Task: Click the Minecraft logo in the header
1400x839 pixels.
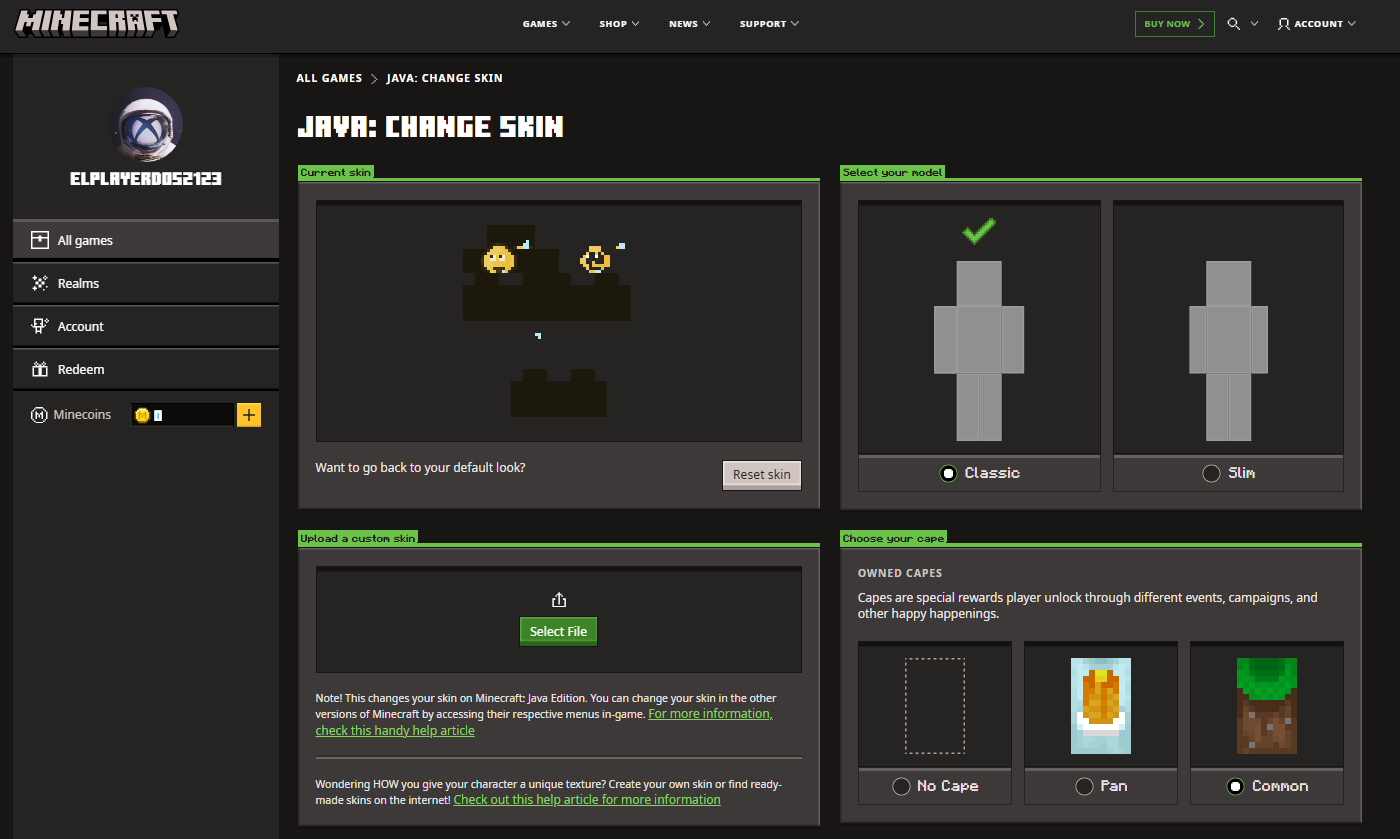Action: (x=97, y=23)
